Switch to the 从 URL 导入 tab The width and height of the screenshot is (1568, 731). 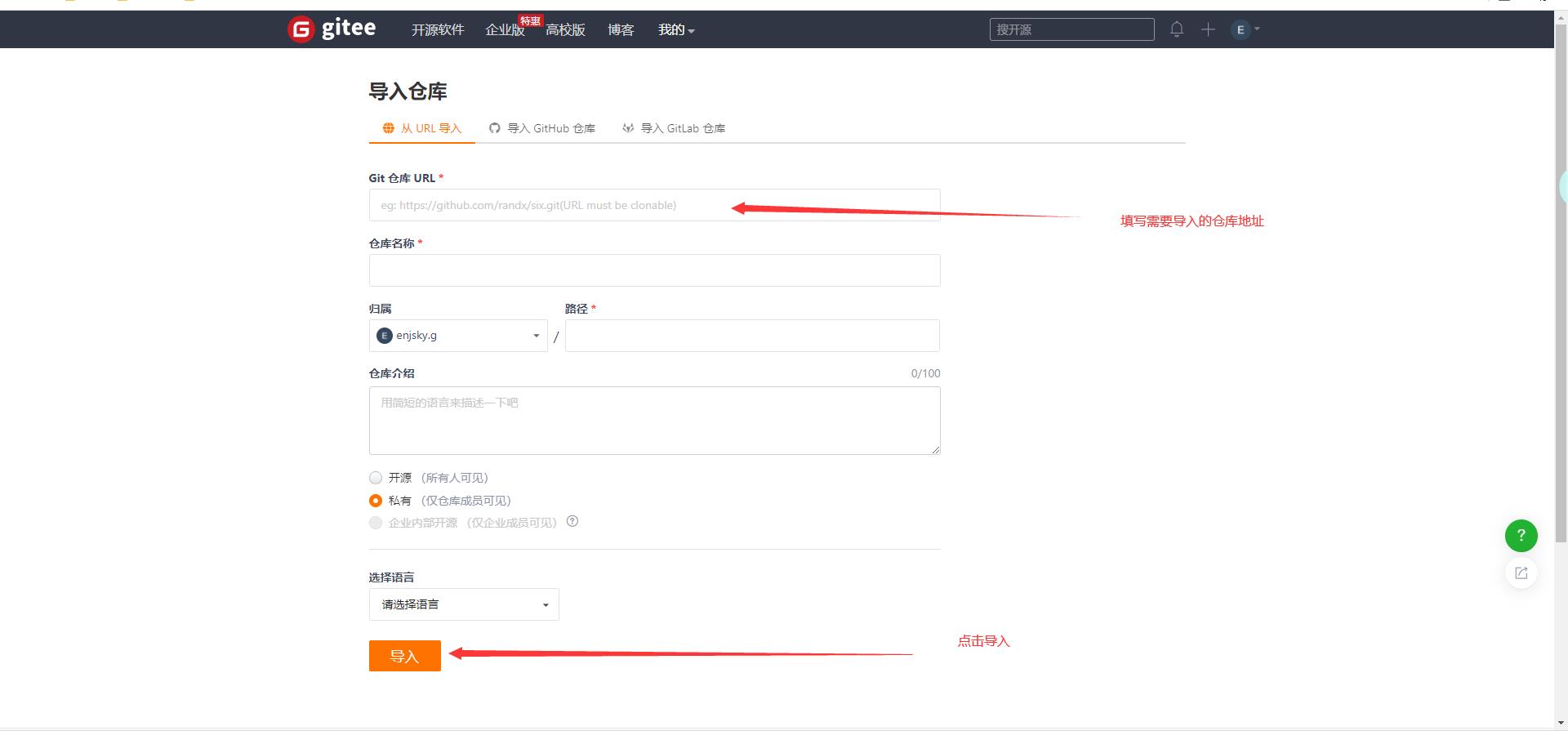click(422, 128)
